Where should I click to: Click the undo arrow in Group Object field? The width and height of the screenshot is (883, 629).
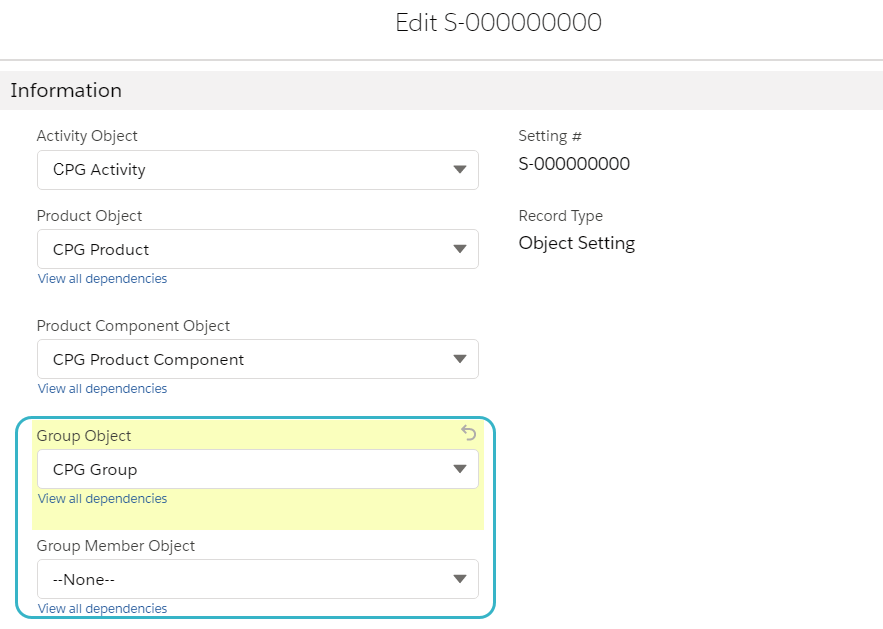tap(468, 433)
